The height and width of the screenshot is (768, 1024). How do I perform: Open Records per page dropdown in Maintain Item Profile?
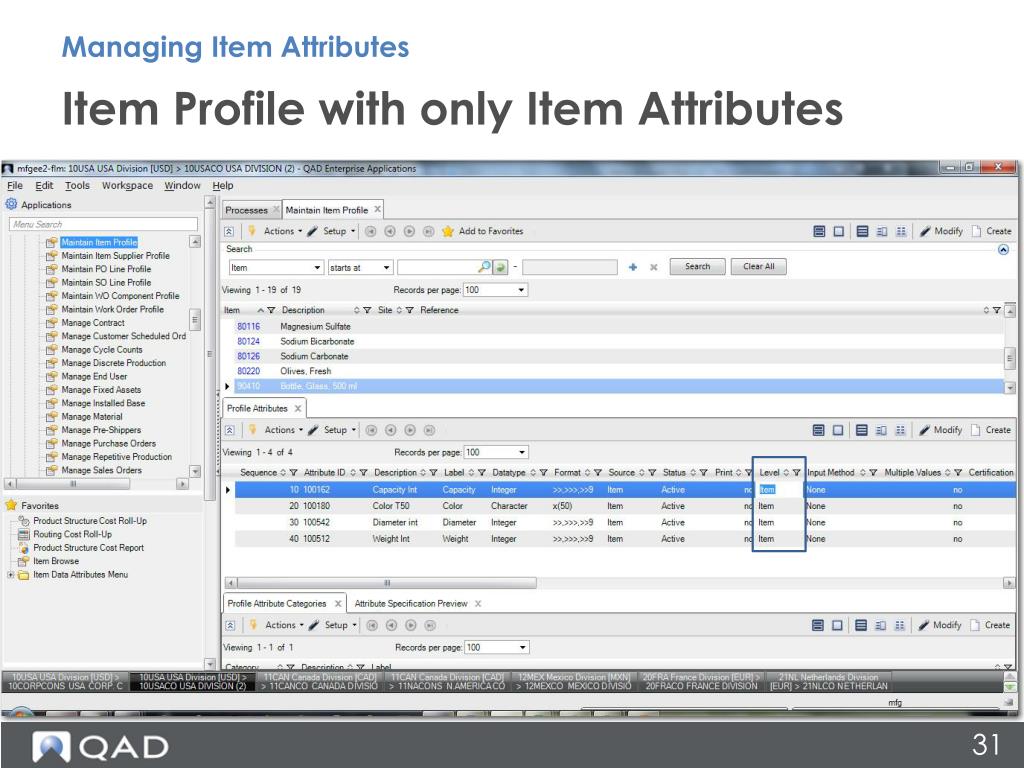pos(521,290)
